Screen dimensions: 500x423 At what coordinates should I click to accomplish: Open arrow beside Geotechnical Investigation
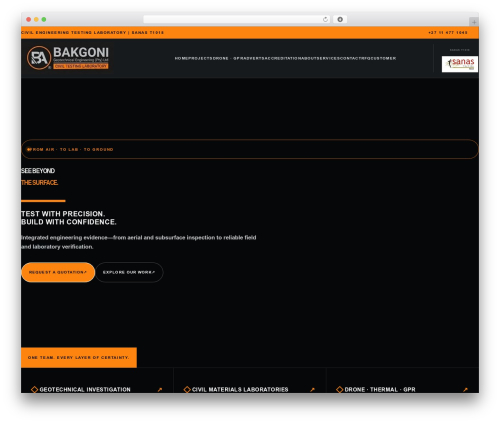(160, 389)
